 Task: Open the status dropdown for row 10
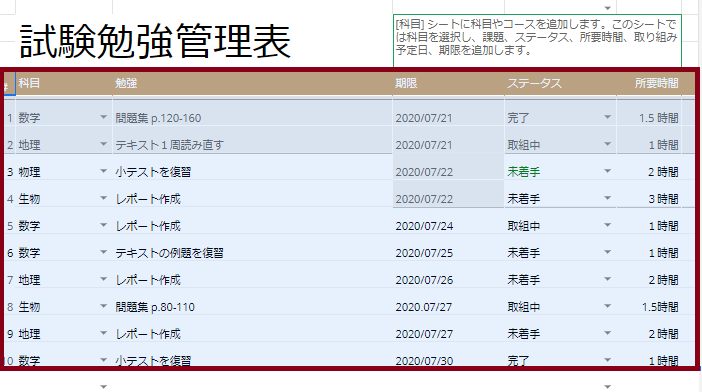608,360
